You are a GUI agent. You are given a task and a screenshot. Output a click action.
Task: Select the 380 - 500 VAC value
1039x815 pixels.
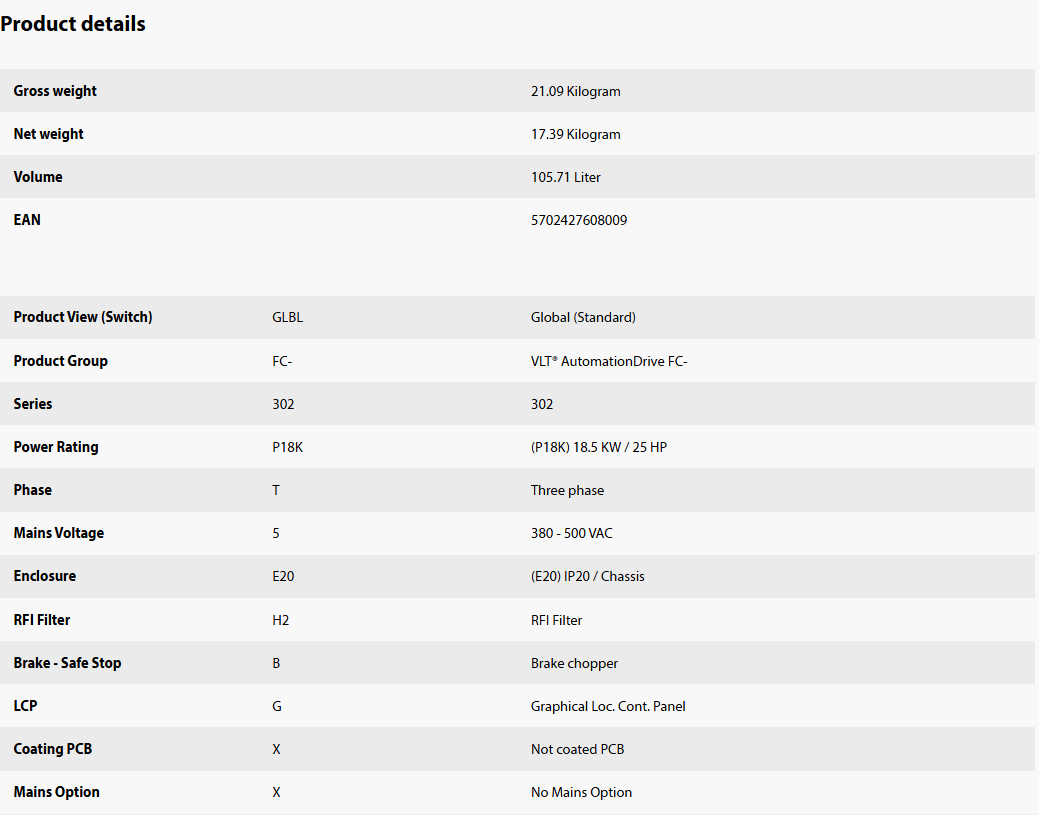tap(571, 533)
